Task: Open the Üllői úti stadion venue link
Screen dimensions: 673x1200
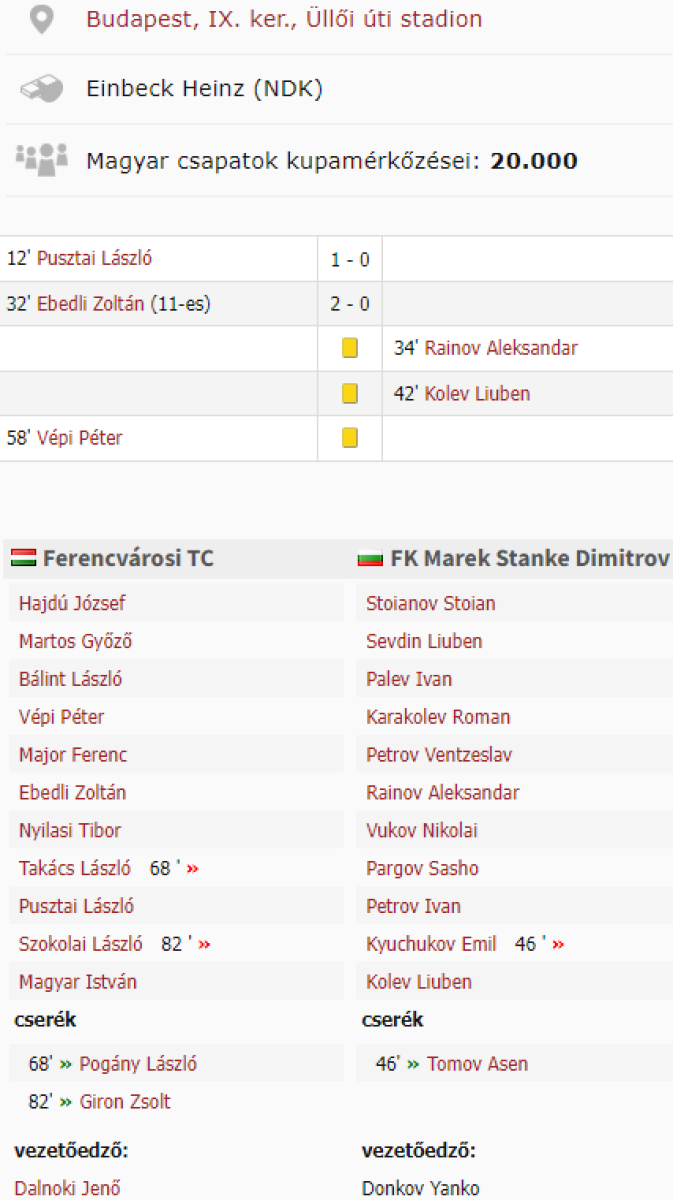Action: (x=284, y=19)
